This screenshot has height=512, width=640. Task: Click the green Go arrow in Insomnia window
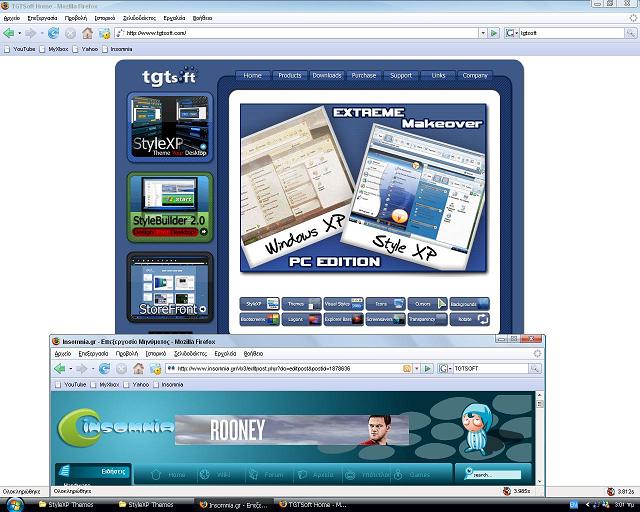point(427,369)
